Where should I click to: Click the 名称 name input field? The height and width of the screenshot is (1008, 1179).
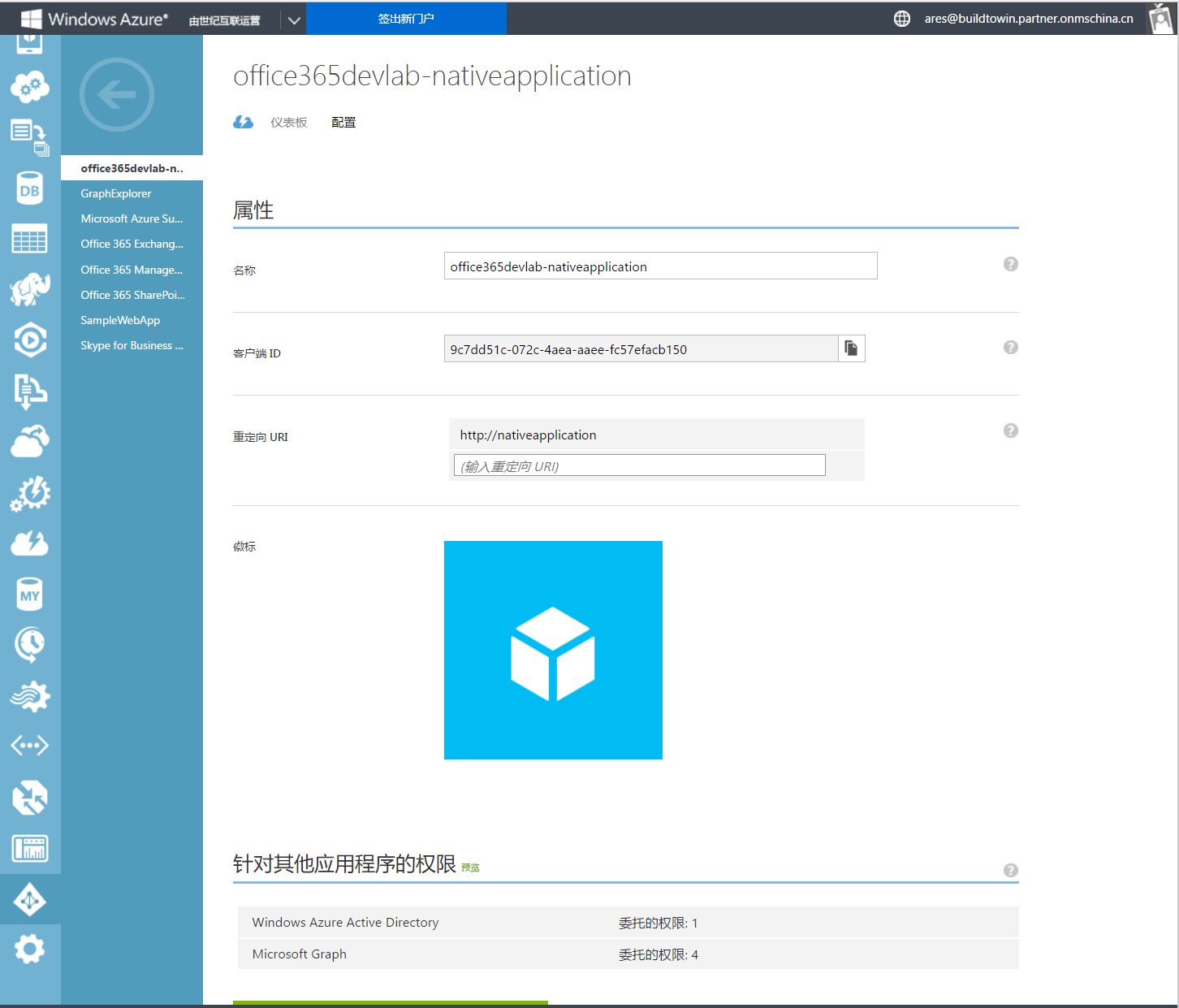click(x=660, y=266)
